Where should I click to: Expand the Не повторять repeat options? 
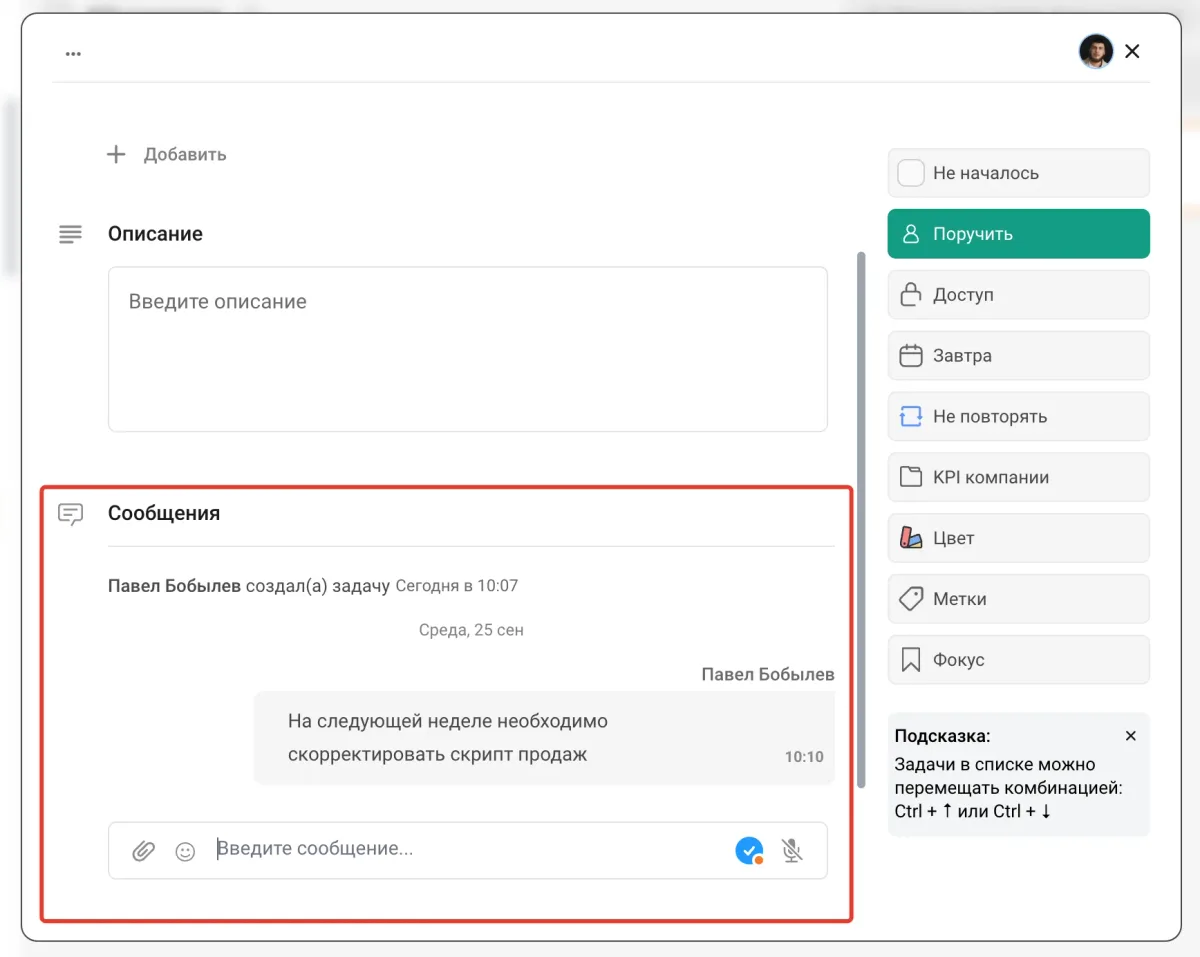tap(1018, 417)
